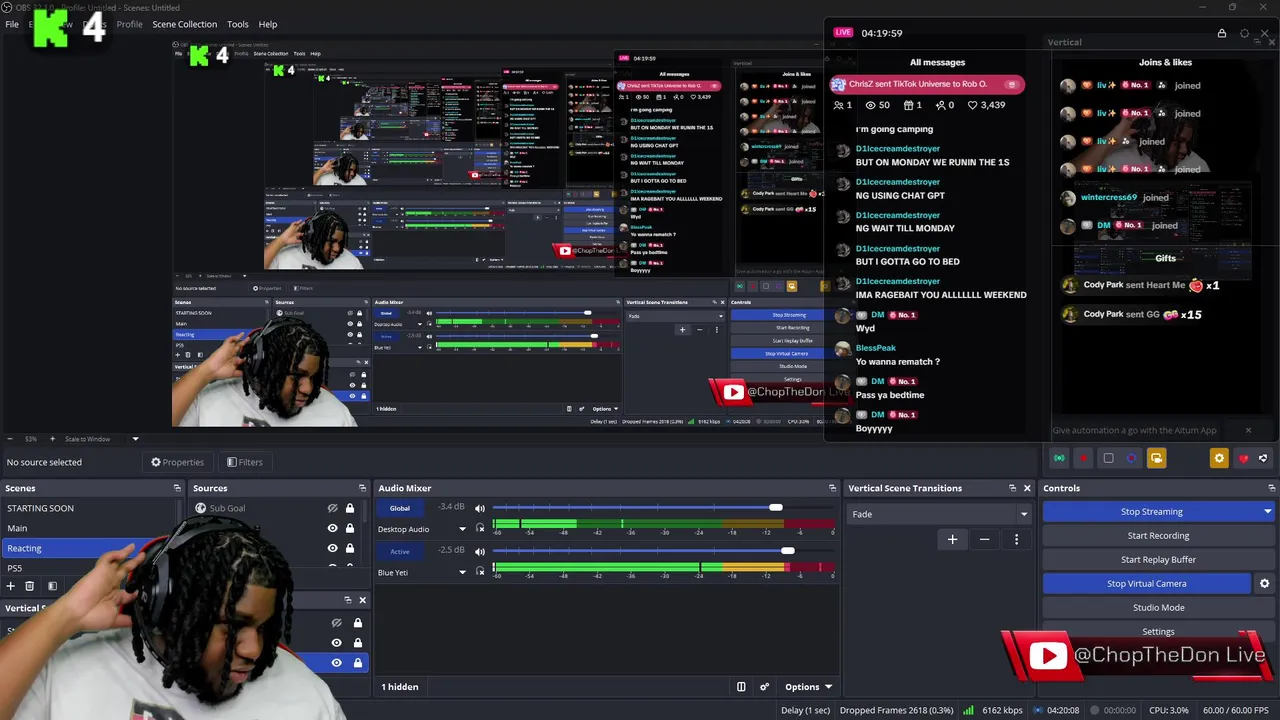Click the yellow vertical virtual camera icon
Screen dimensions: 1280x720
coord(1156,458)
